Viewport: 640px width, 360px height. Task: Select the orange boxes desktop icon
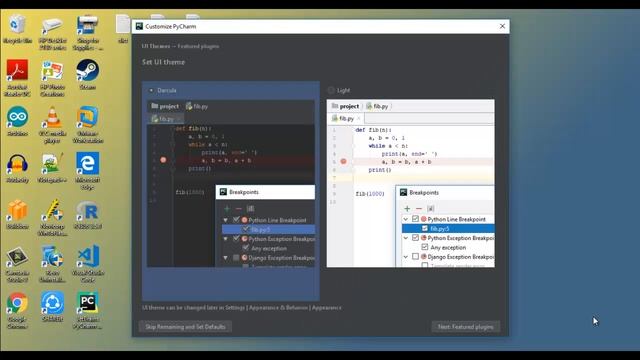(x=17, y=214)
